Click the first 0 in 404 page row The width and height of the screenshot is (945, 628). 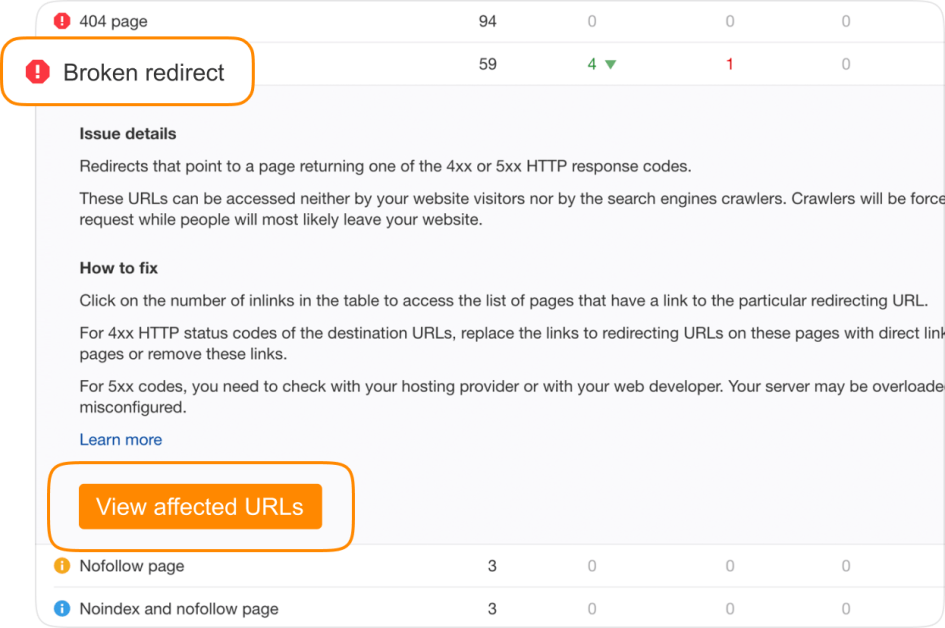click(592, 21)
